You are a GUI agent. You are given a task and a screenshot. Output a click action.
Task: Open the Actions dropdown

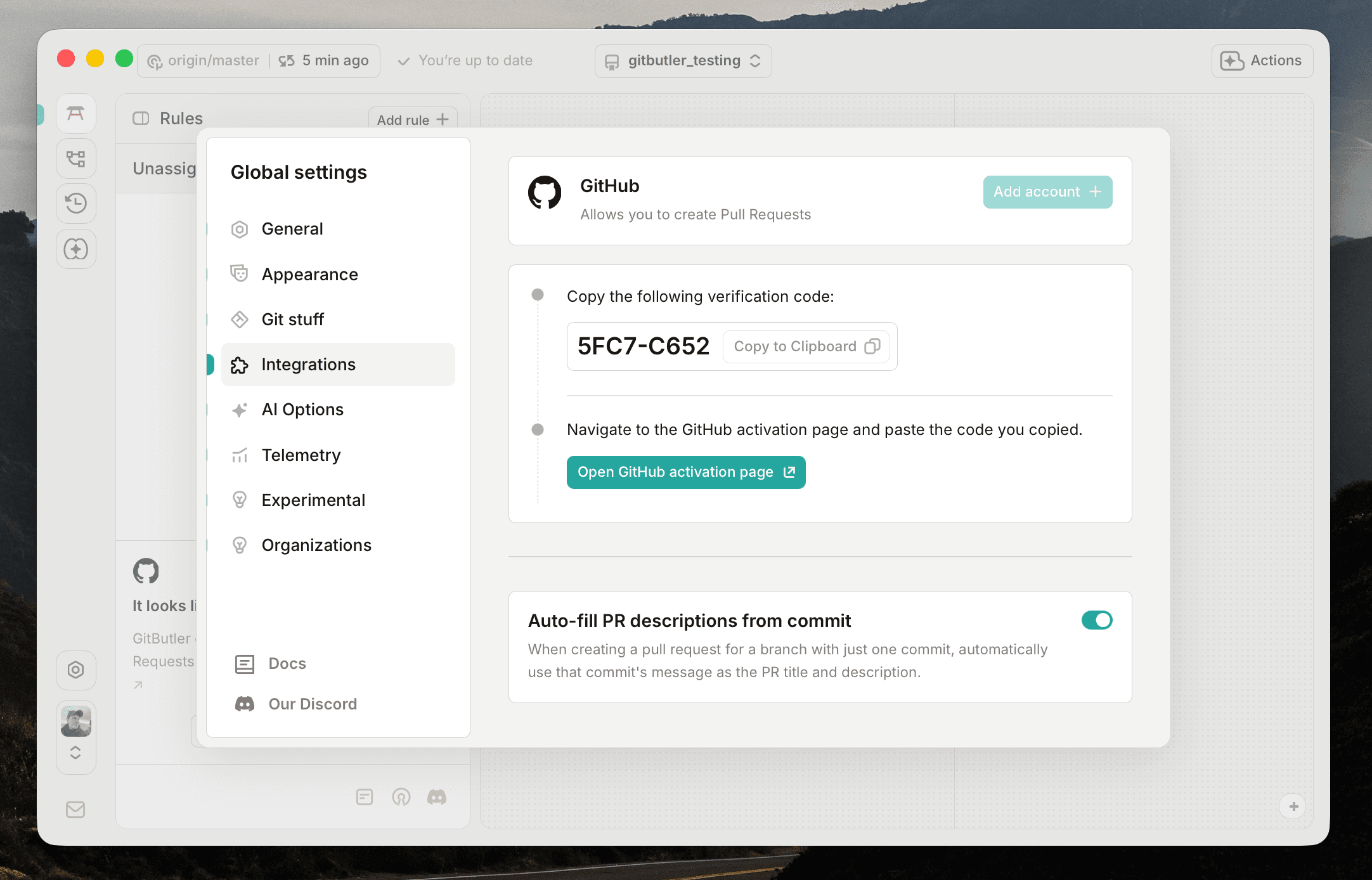tap(1262, 60)
